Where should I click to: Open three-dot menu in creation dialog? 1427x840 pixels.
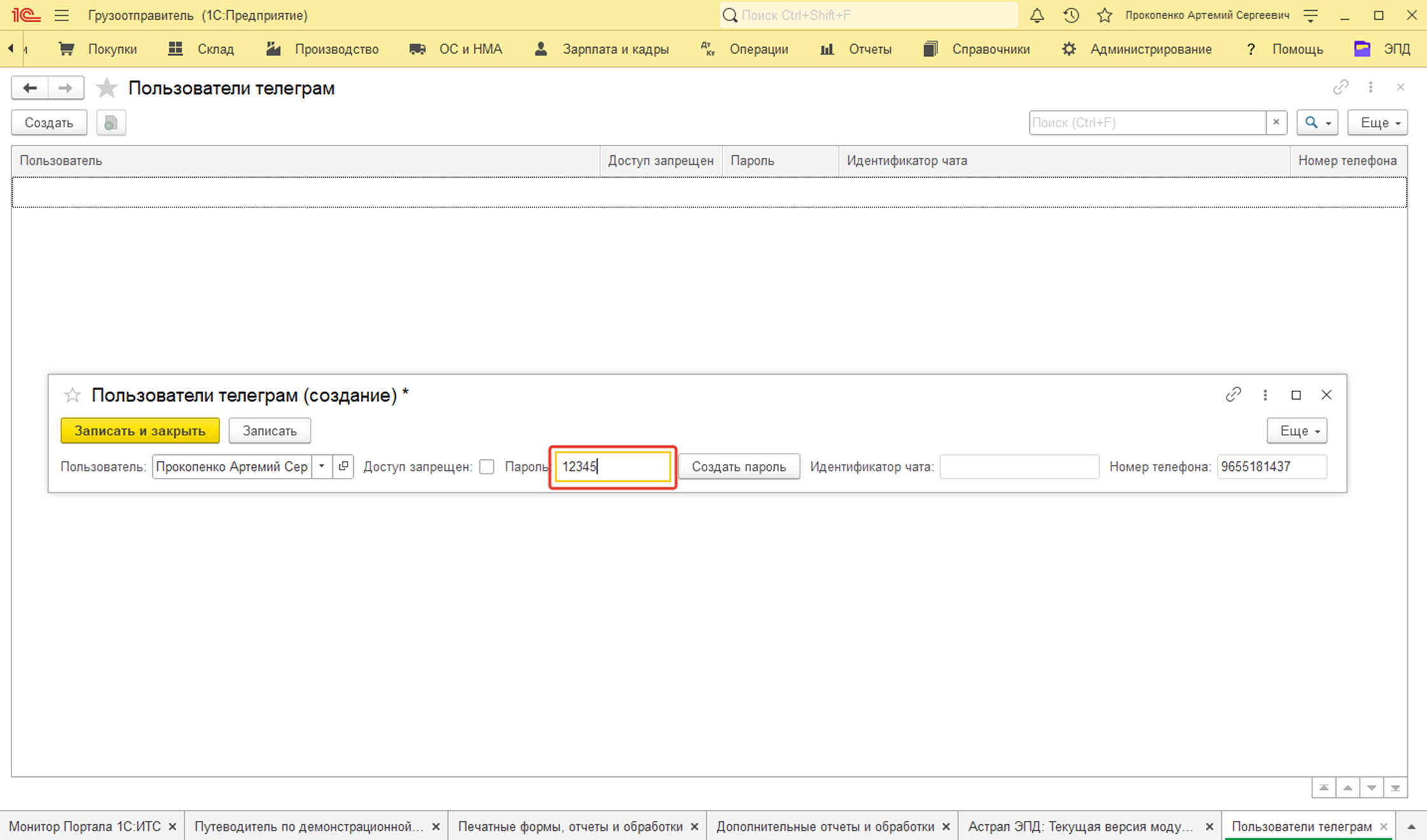point(1265,395)
